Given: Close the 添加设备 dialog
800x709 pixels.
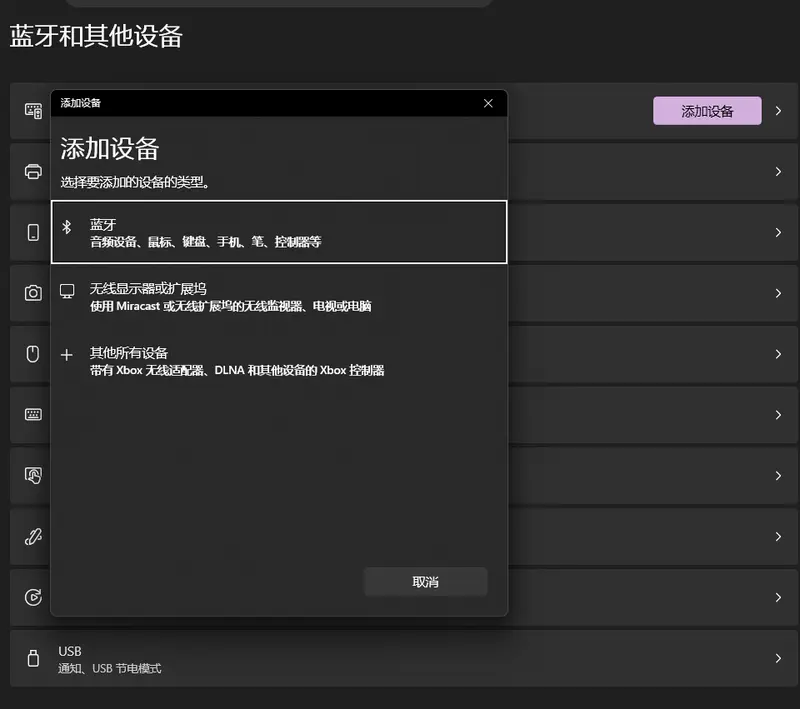Looking at the screenshot, I should (488, 104).
